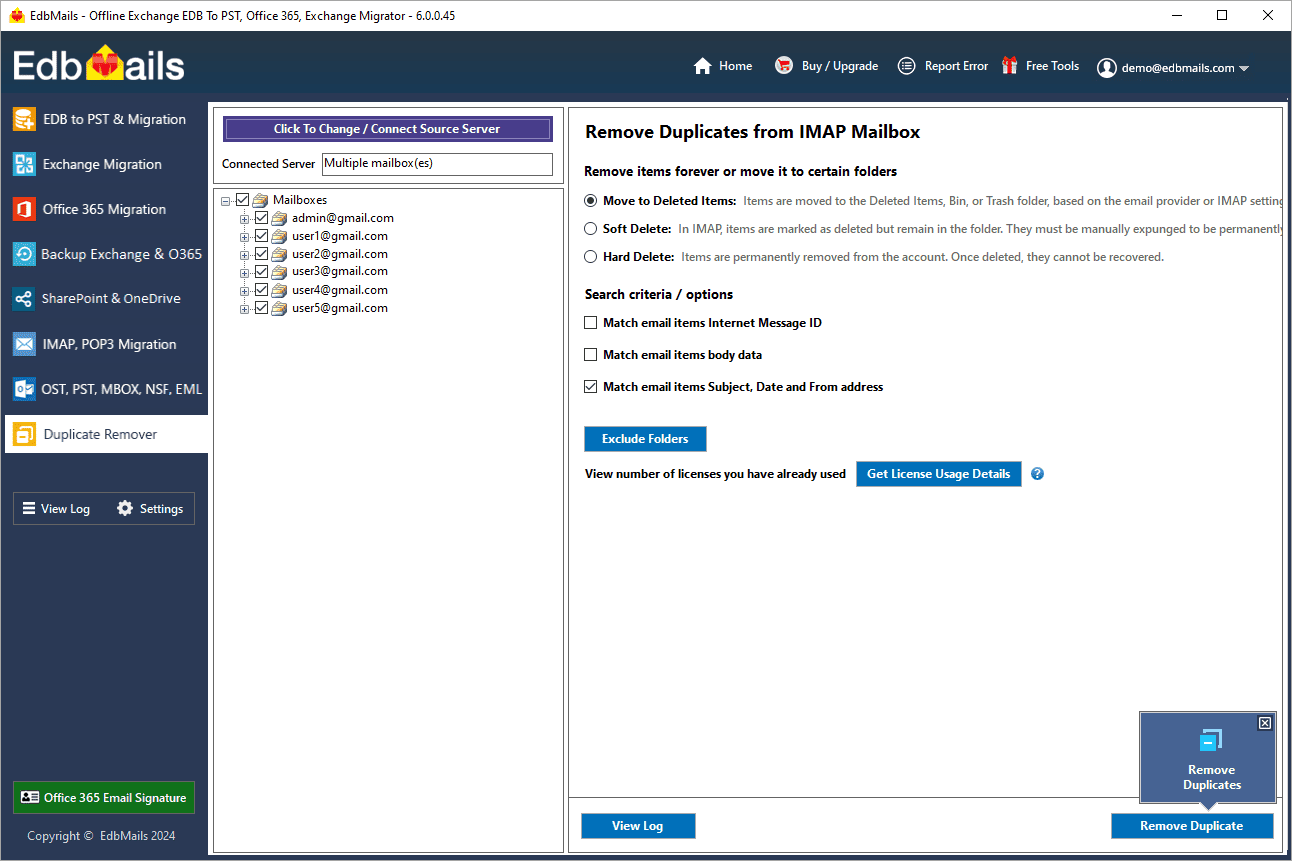1292x861 pixels.
Task: Expand the user4@gmail.com mailbox node
Action: click(x=244, y=291)
